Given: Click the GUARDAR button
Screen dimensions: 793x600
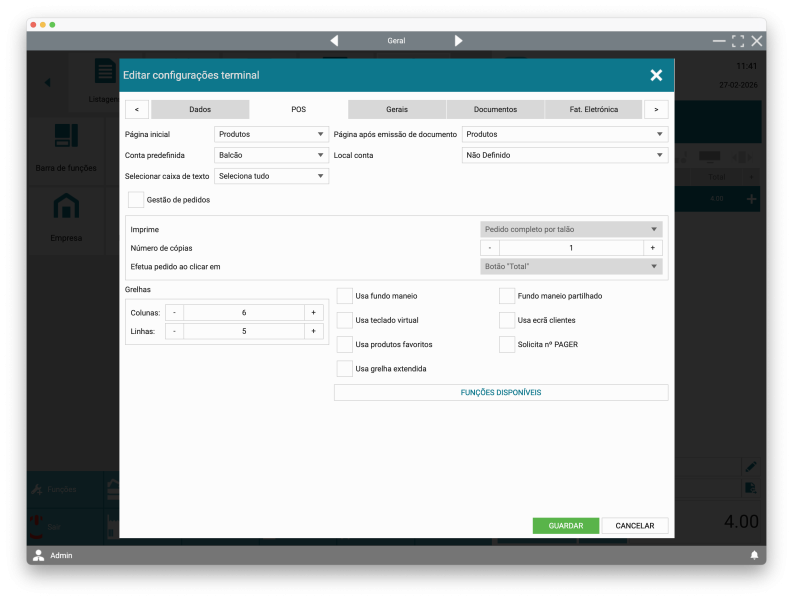Looking at the screenshot, I should (x=565, y=526).
